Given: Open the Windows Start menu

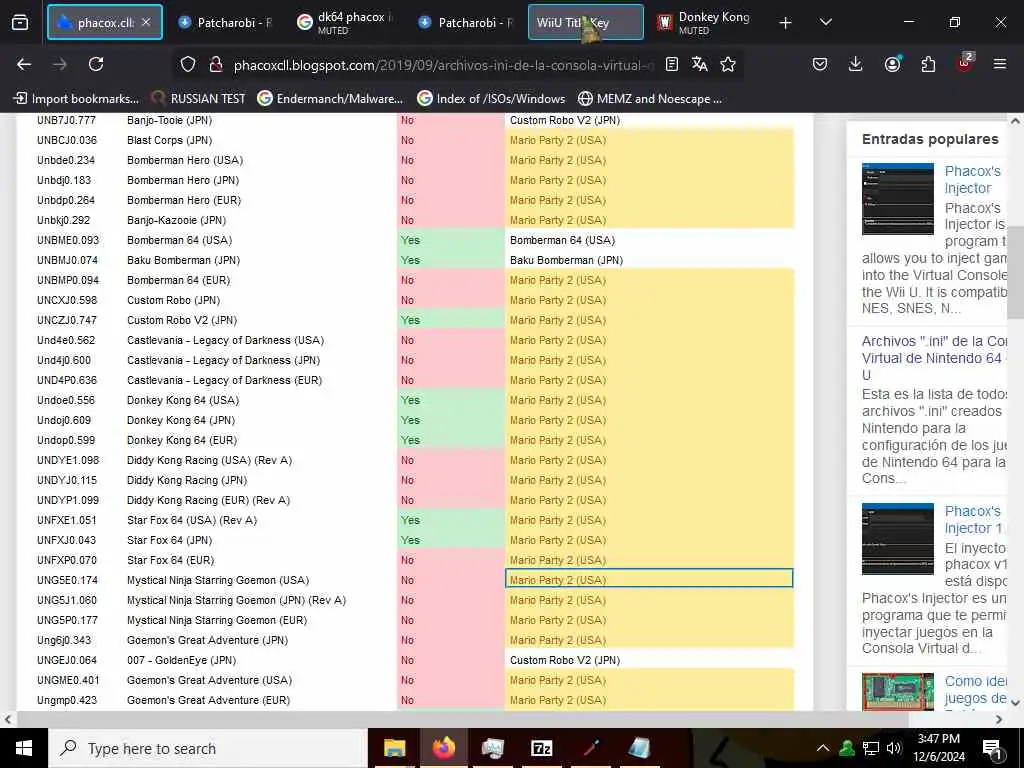Looking at the screenshot, I should pos(24,748).
